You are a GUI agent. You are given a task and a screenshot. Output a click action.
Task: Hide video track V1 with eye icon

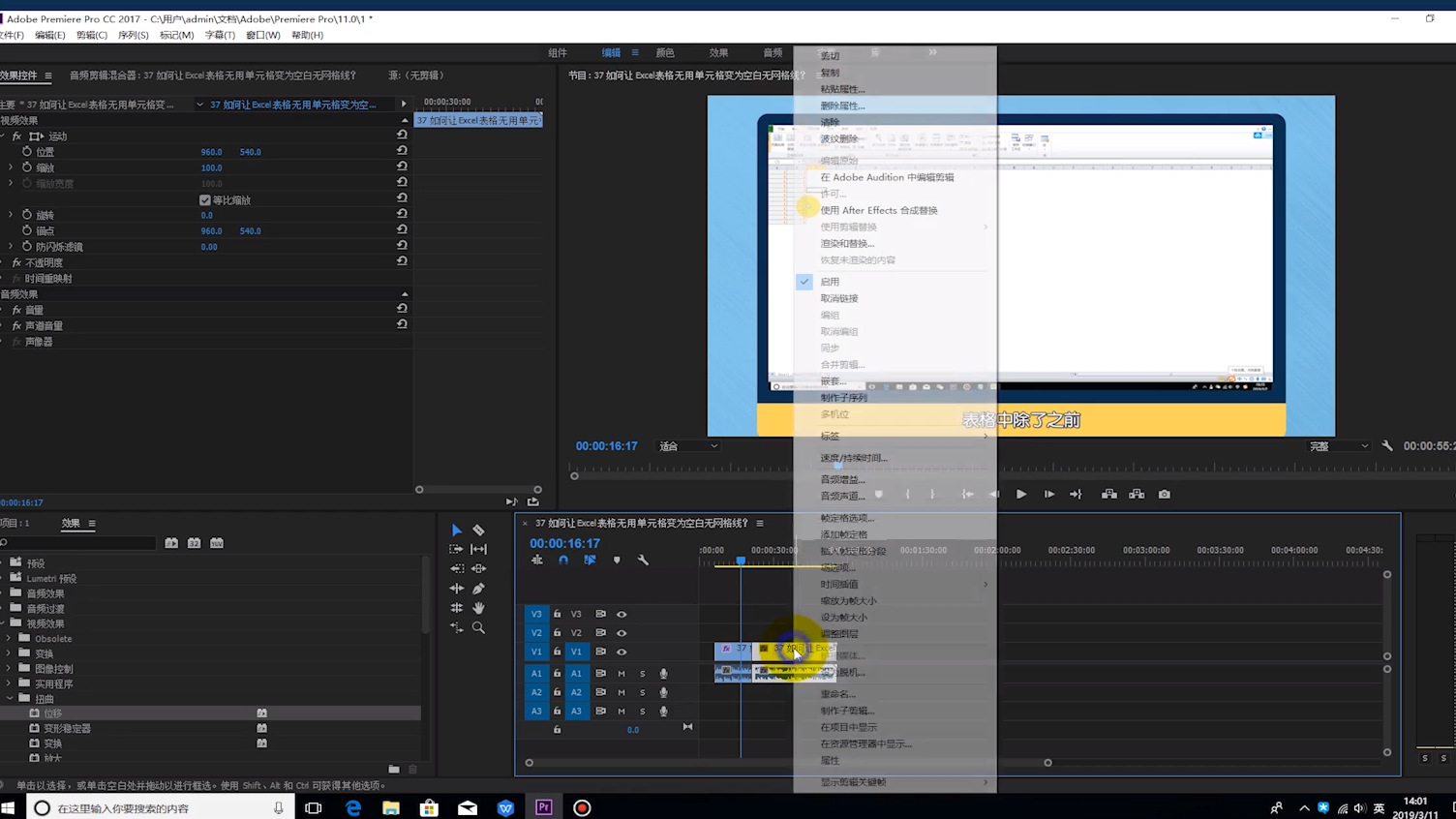622,652
